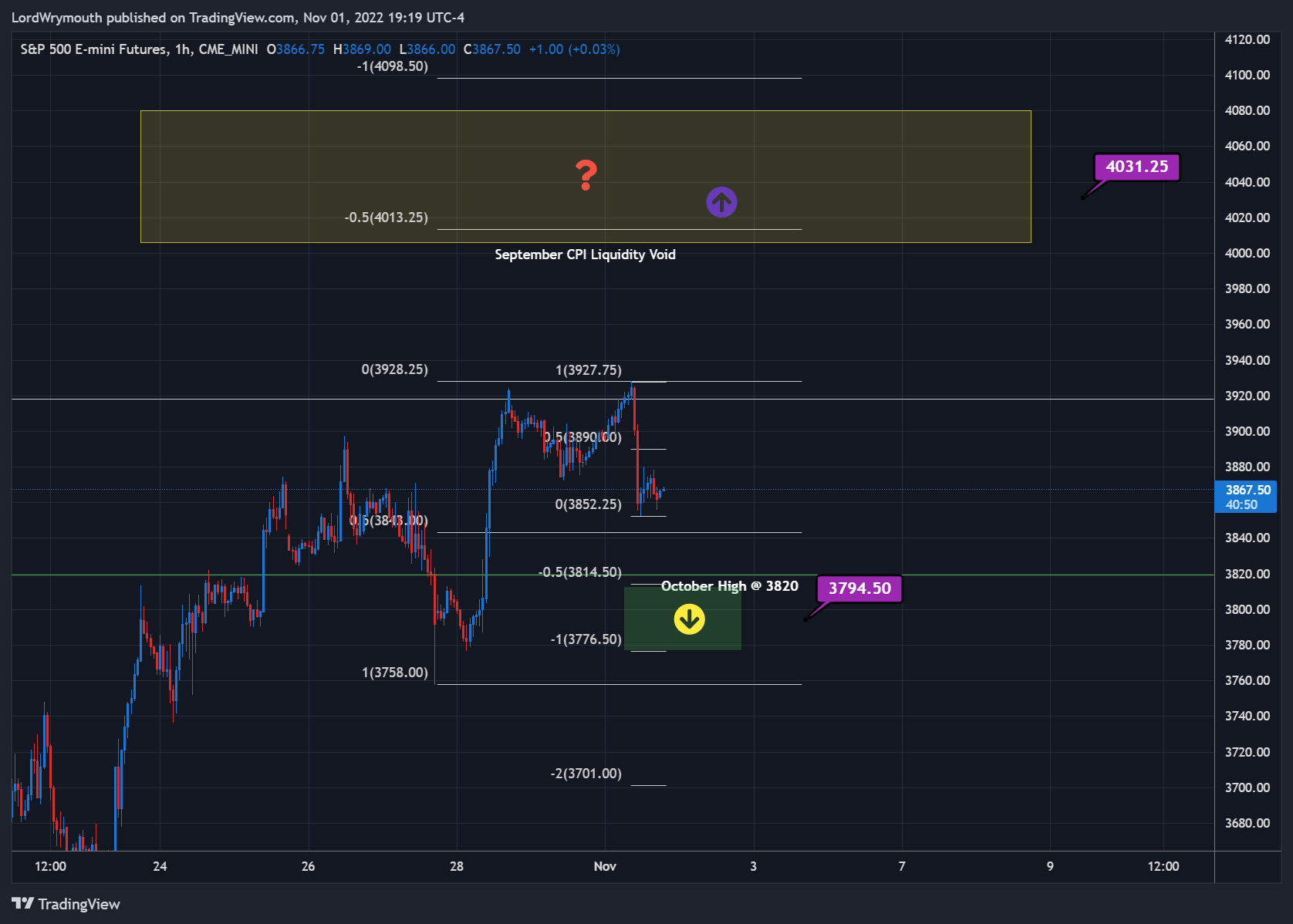This screenshot has width=1293, height=924.
Task: Click the 26 date on time axis
Action: click(x=308, y=866)
